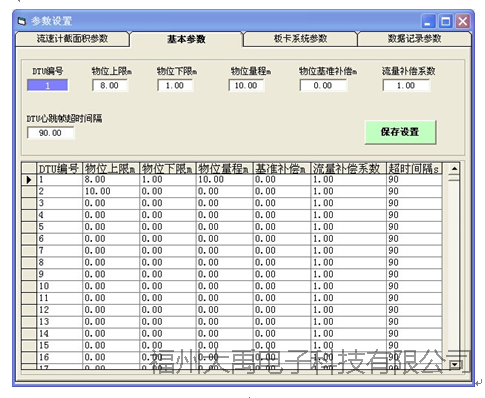The width and height of the screenshot is (485, 398).
Task: Click the table scrollbar thumb
Action: click(454, 178)
